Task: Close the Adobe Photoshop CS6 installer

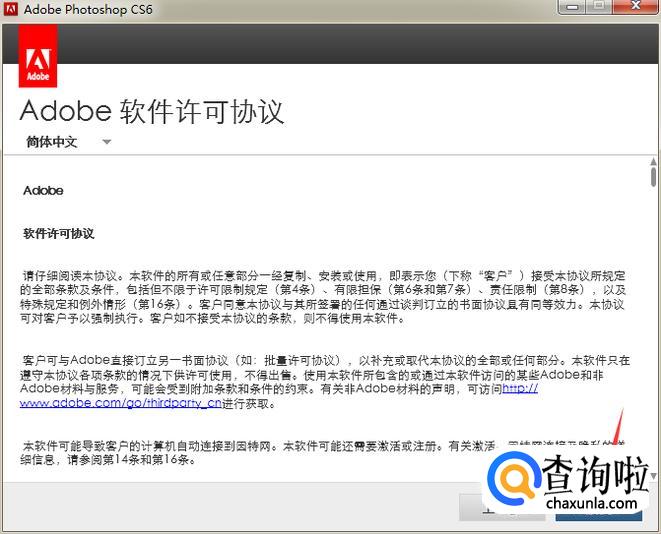Action: pos(635,6)
